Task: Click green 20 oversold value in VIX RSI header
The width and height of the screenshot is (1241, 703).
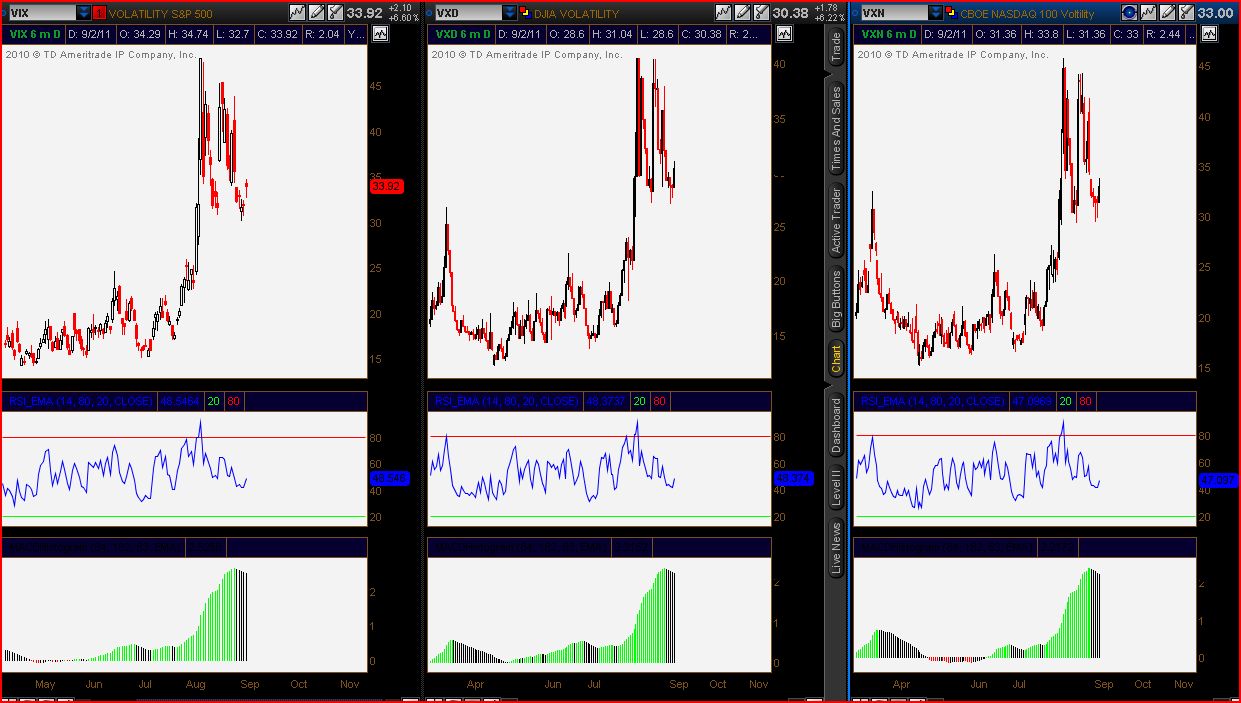Action: coord(214,401)
